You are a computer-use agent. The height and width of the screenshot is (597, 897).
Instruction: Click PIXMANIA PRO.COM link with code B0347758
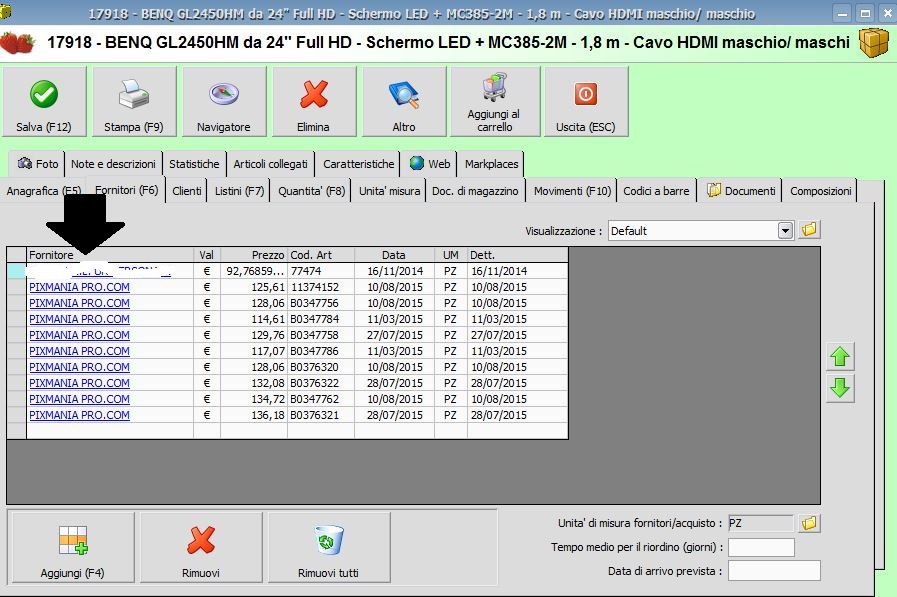coord(80,335)
